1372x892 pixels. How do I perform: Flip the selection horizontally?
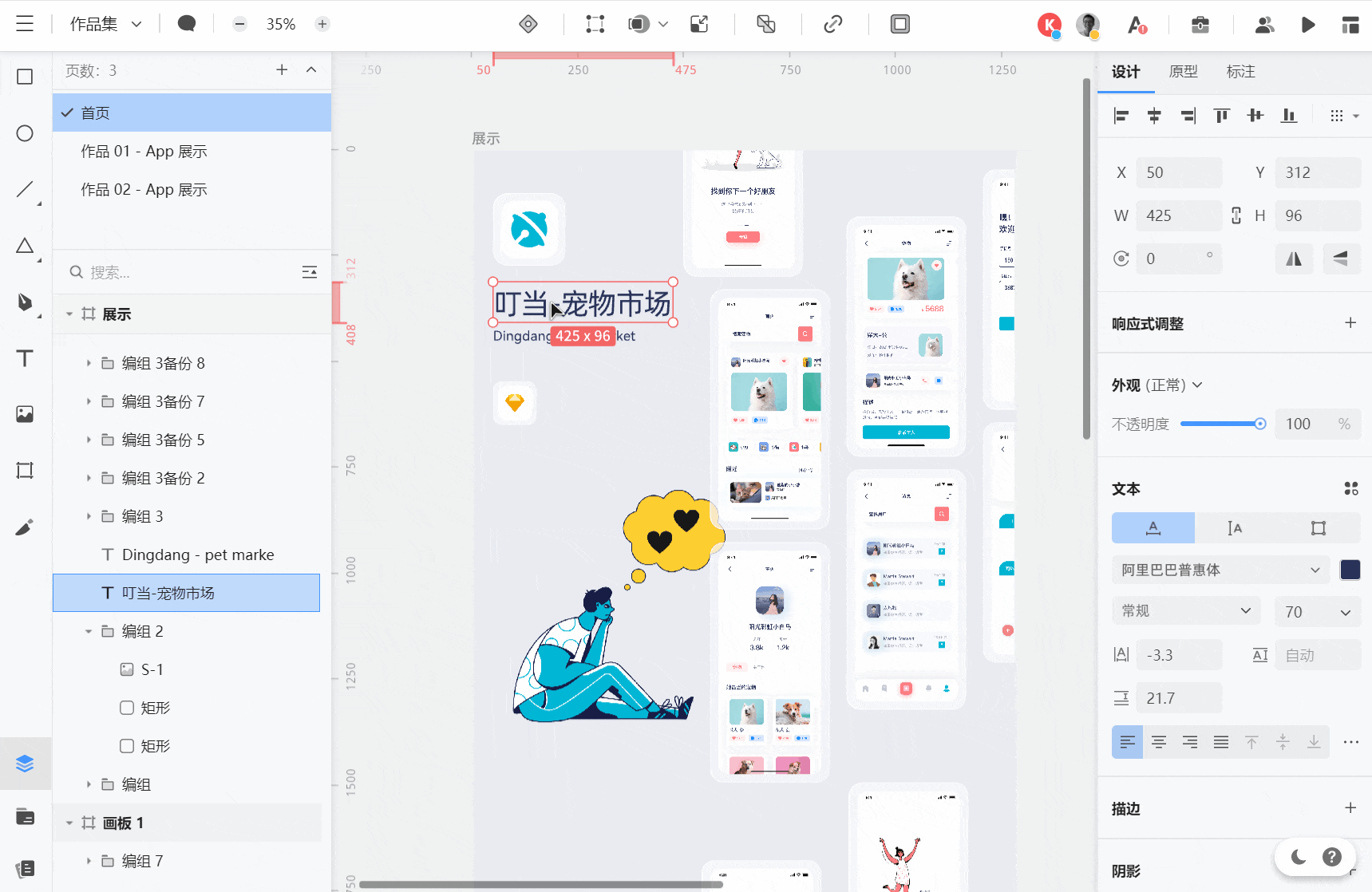pyautogui.click(x=1293, y=259)
